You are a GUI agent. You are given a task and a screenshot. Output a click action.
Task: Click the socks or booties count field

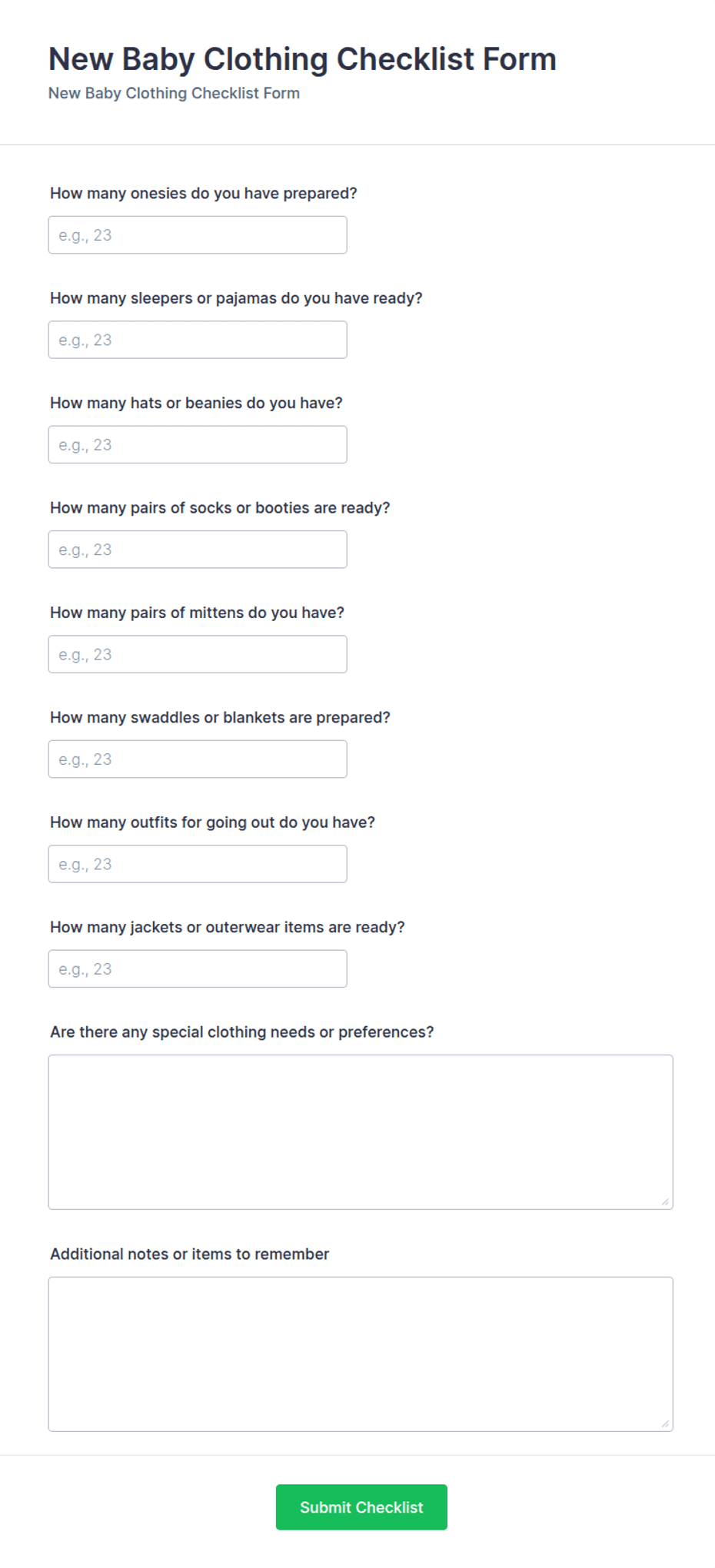point(198,550)
